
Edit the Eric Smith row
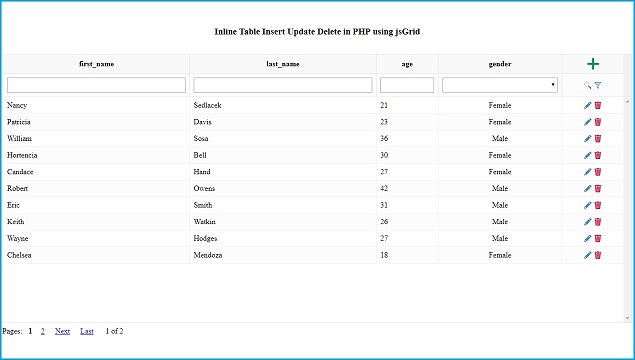587,205
